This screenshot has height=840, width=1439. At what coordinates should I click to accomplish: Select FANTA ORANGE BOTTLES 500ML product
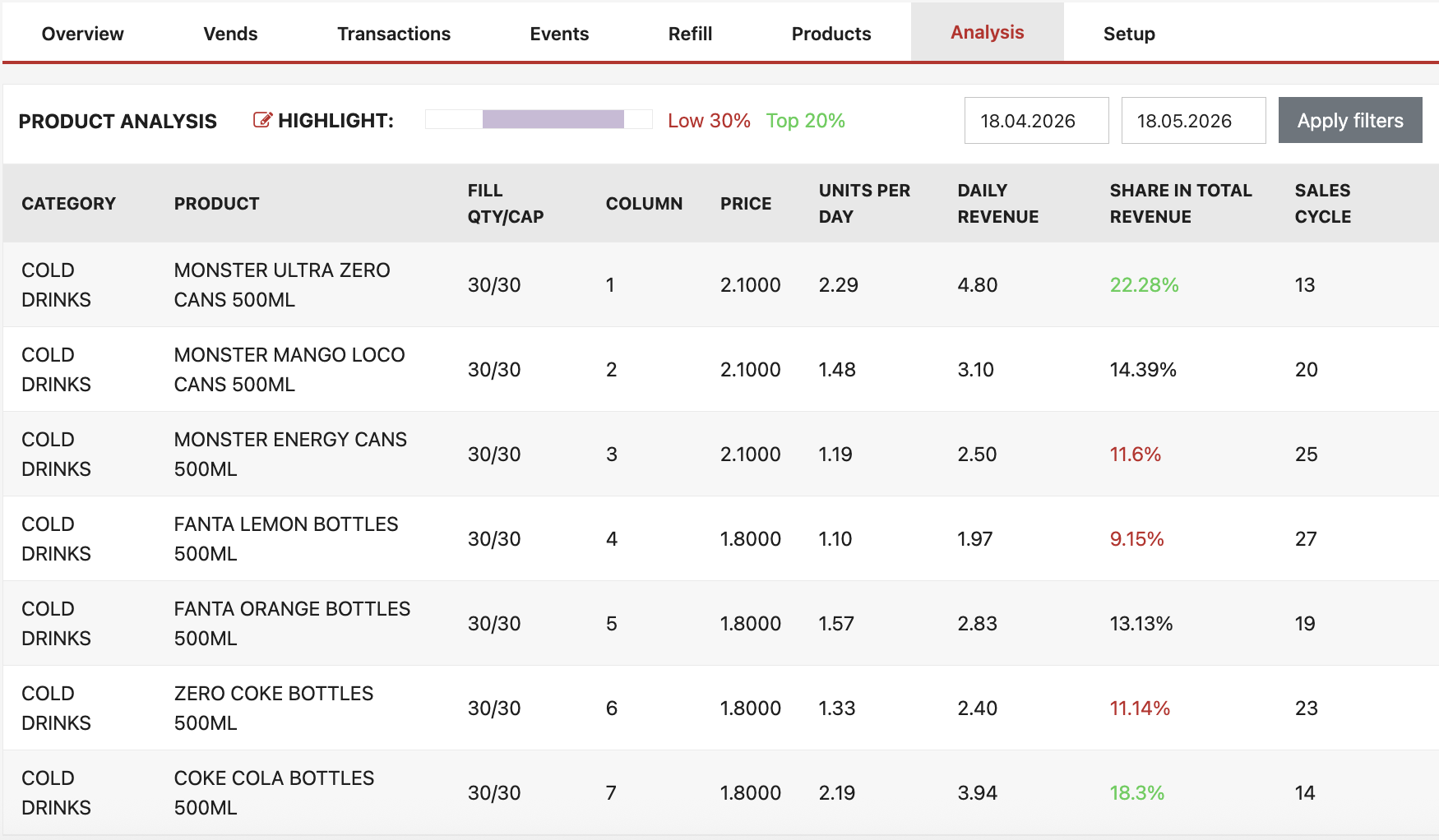point(292,623)
